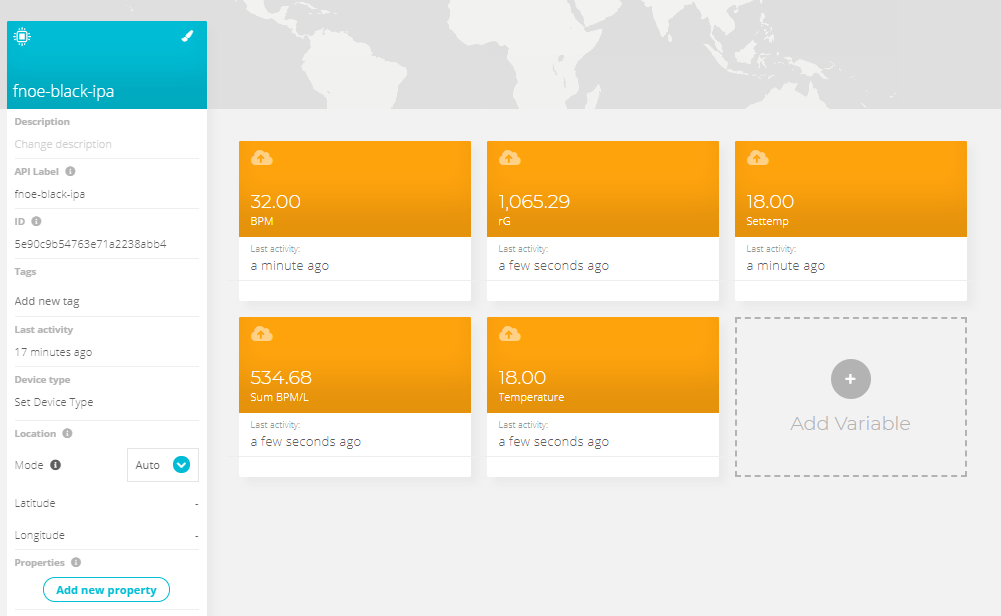Open the Sum BPM/L value 534.68
This screenshot has height=616, width=1001.
tap(281, 378)
